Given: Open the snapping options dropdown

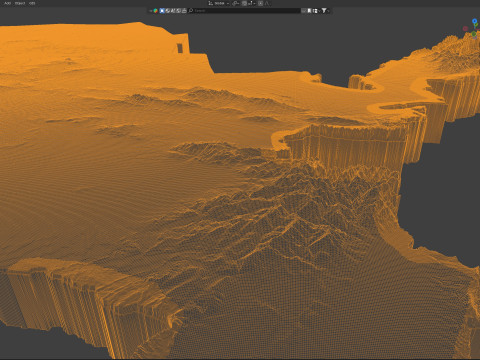Looking at the screenshot, I should click(252, 3).
